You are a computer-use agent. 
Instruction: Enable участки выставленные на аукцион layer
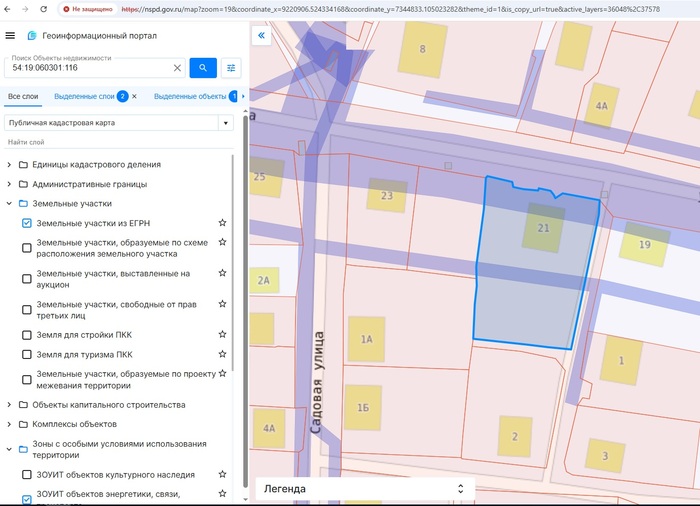click(27, 279)
